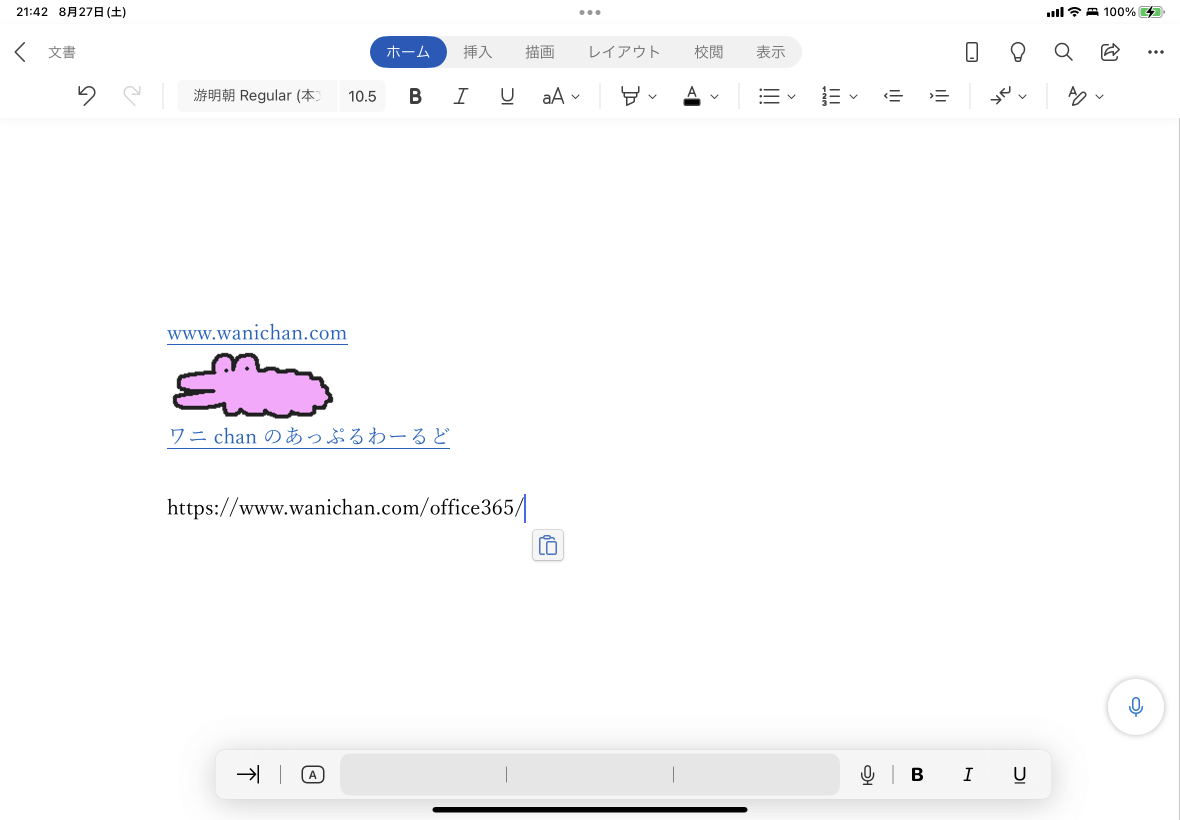
Task: Apply the text highlighter pen
Action: coord(630,96)
